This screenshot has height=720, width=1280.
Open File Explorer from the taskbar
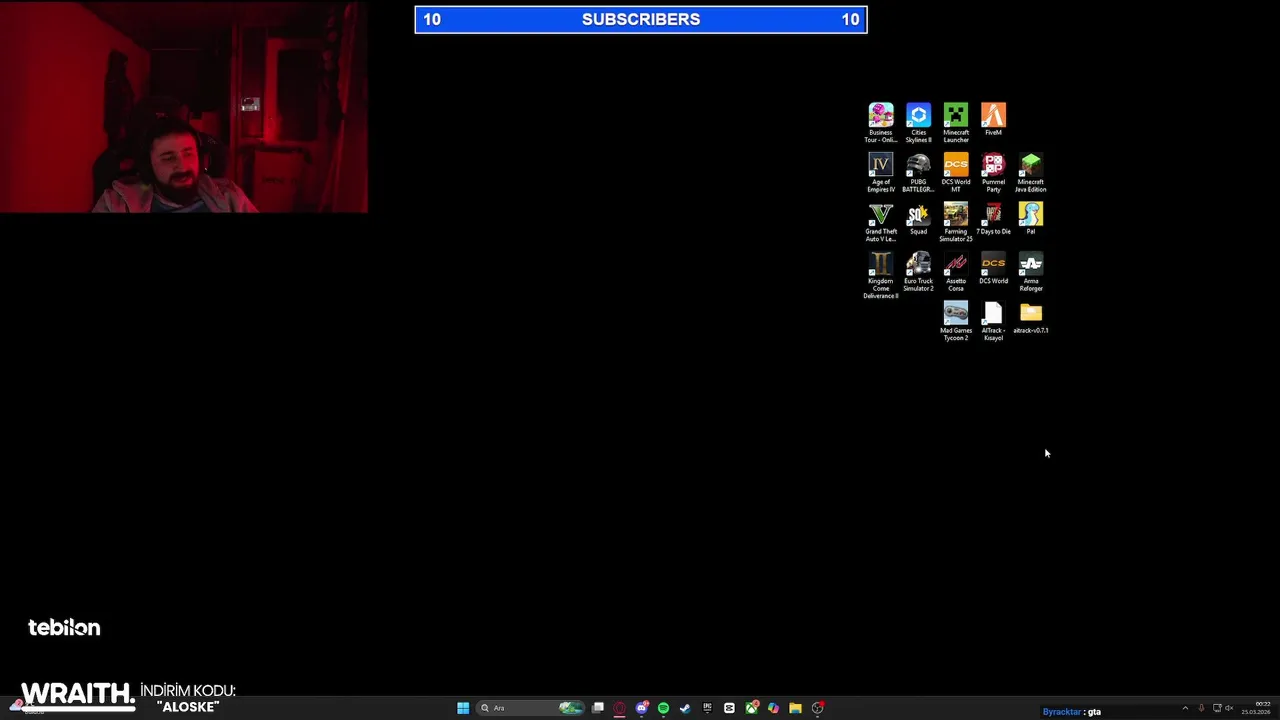795,708
